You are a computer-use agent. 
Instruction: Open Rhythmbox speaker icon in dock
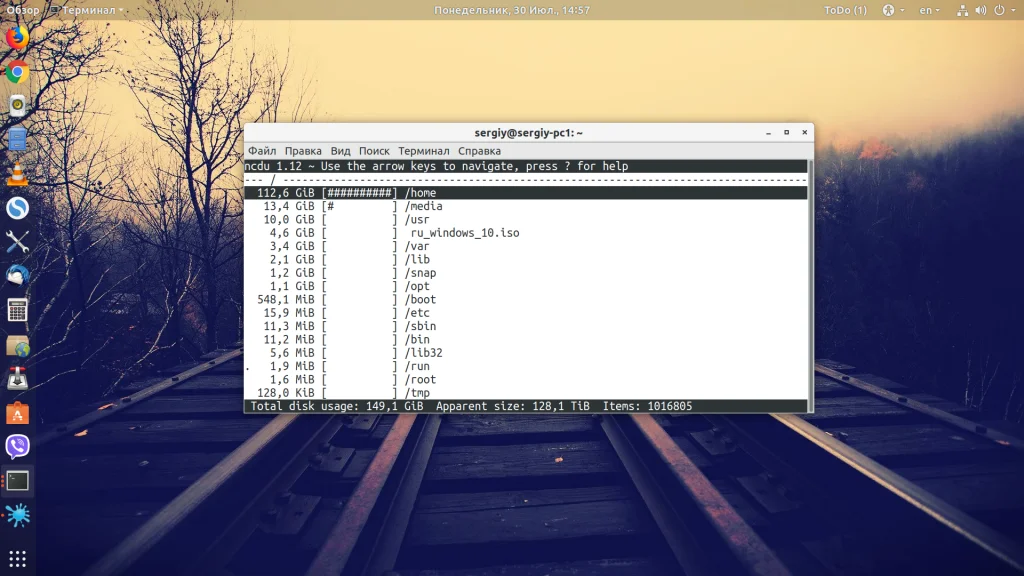18,106
